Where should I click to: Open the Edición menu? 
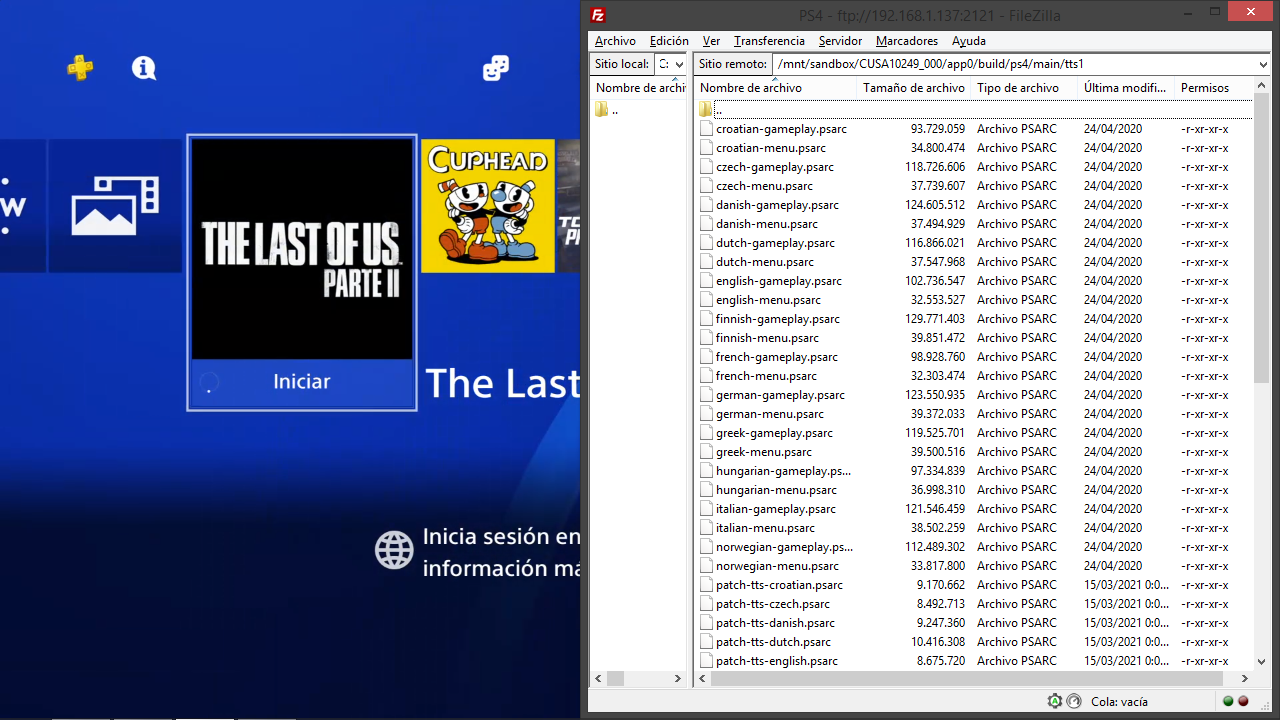669,41
